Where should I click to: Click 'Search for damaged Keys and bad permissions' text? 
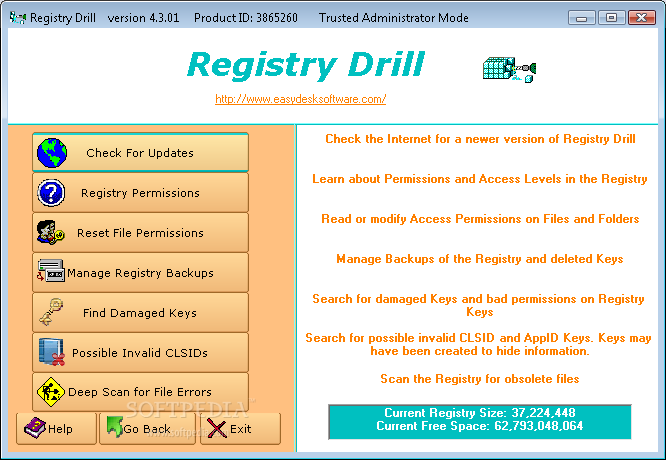(478, 305)
